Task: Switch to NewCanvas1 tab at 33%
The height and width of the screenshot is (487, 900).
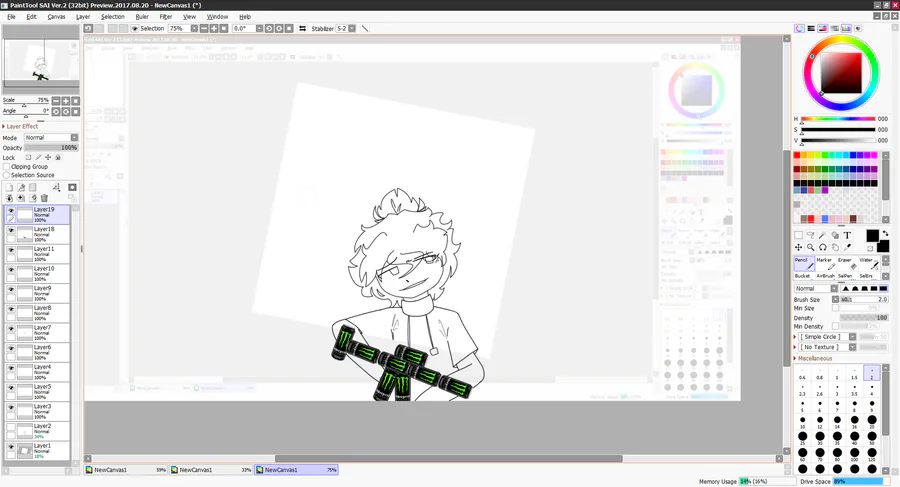Action: 211,470
